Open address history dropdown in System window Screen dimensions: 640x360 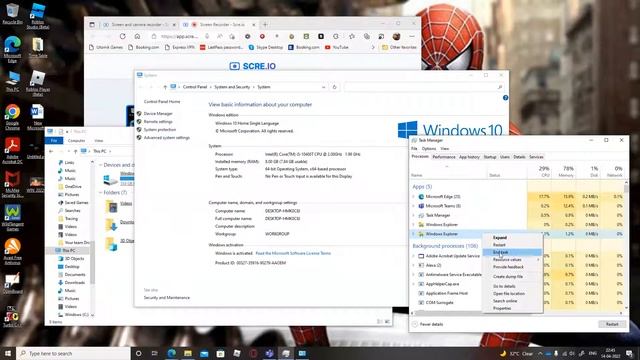[x=323, y=87]
